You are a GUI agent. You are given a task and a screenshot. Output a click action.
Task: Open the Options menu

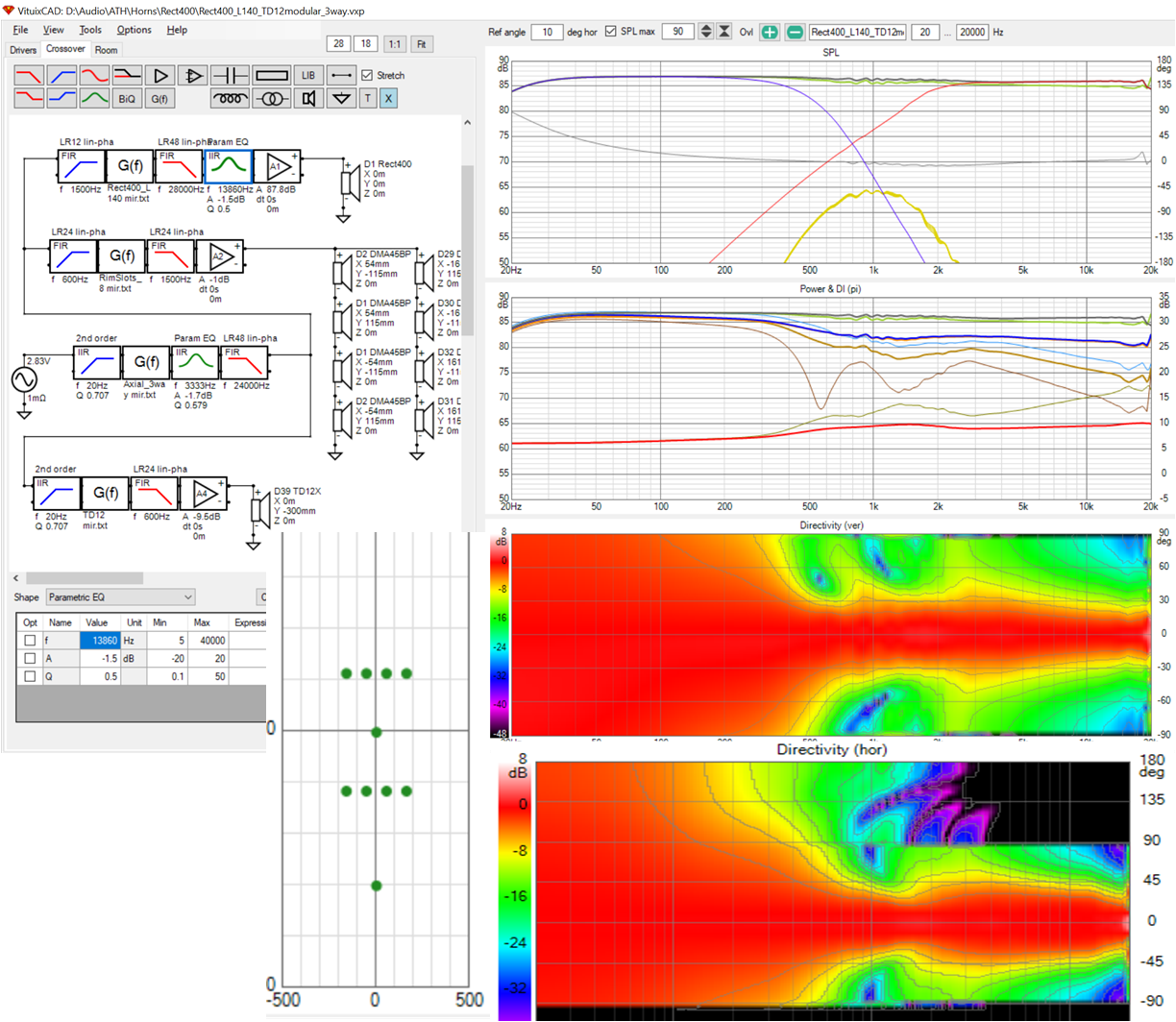pyautogui.click(x=134, y=30)
